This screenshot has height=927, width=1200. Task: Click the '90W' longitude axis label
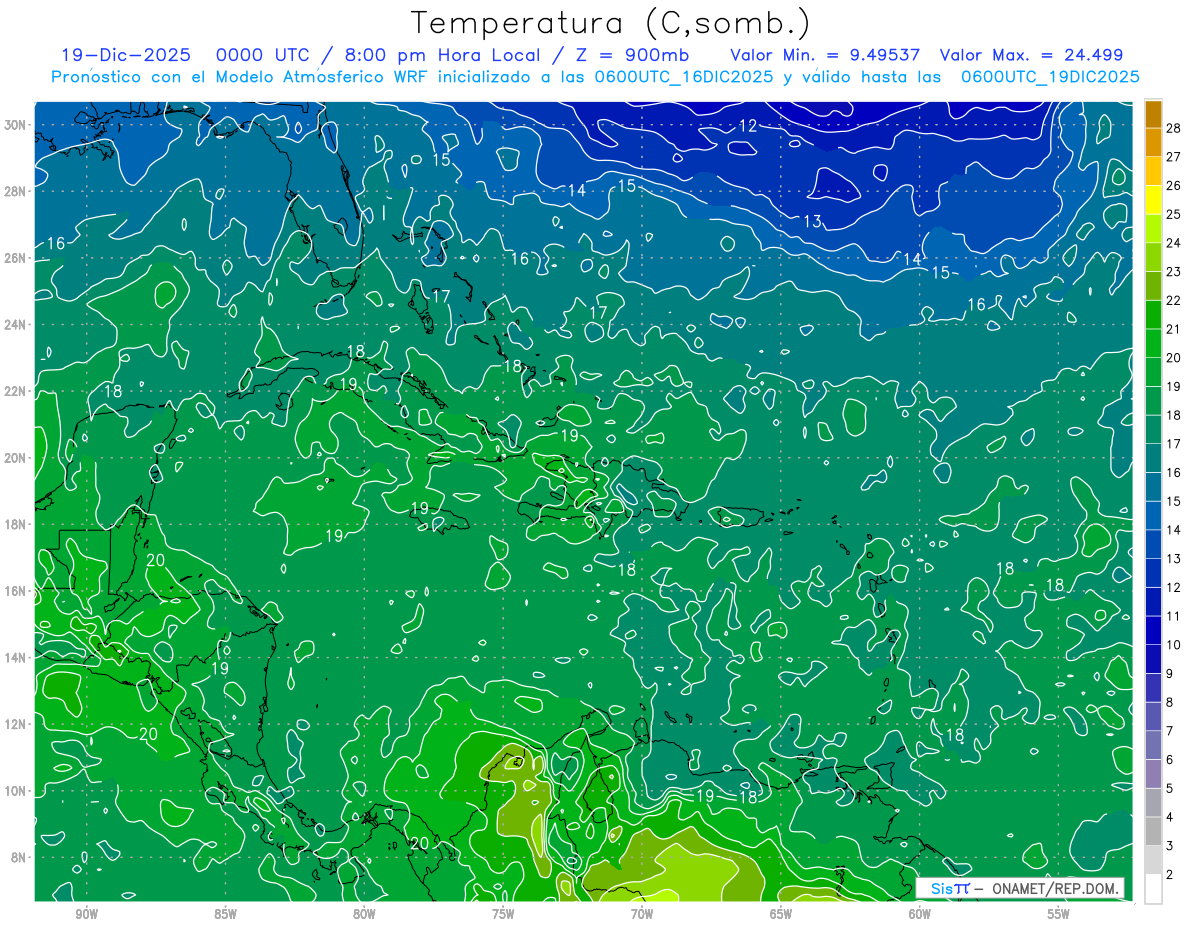86,914
